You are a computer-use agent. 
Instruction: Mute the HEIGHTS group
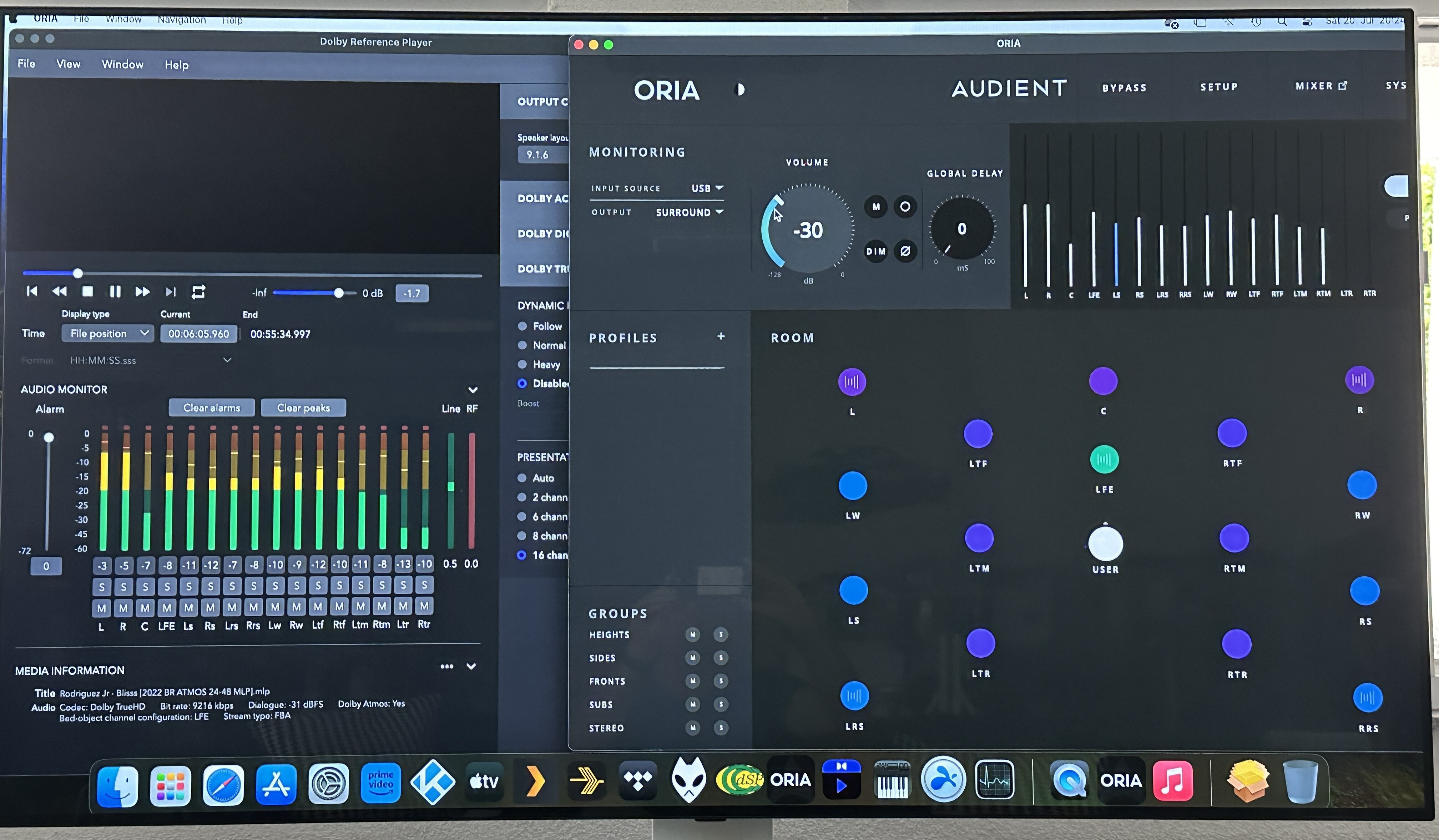[x=693, y=634]
